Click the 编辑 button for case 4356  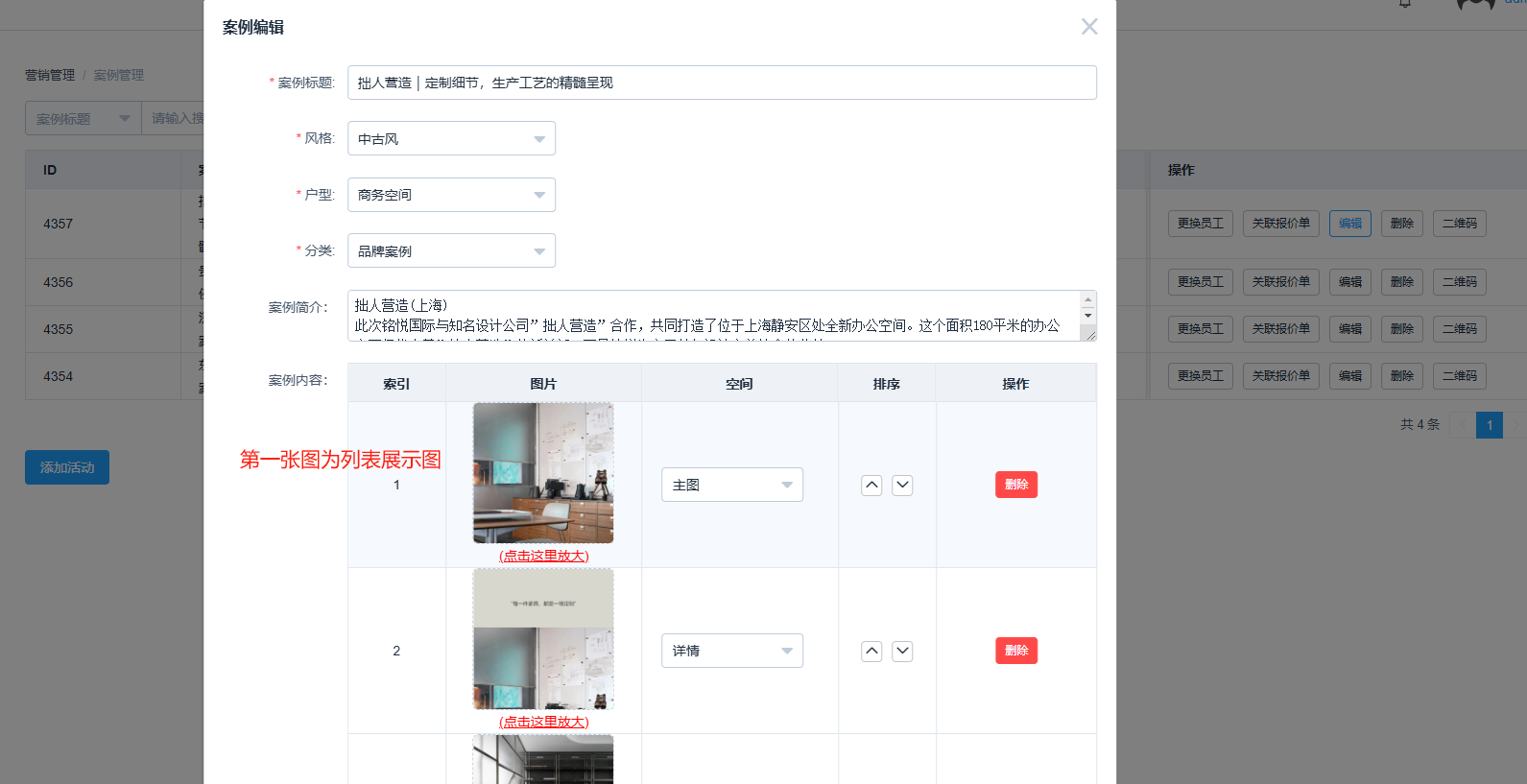click(x=1350, y=282)
